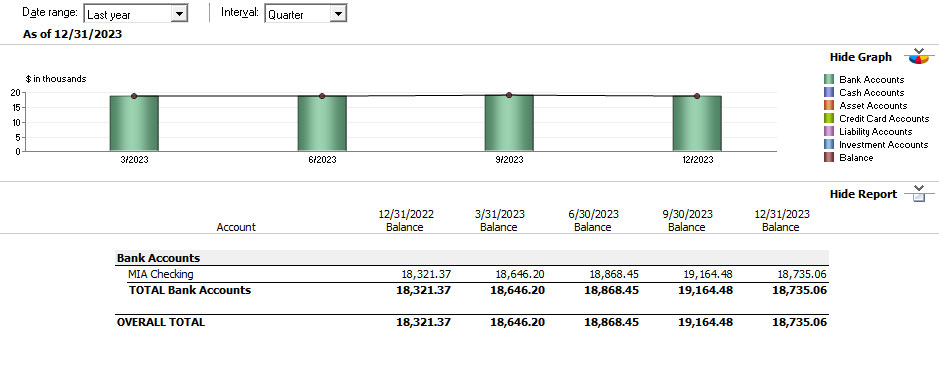
Task: Select the Last year combo box field
Action: click(136, 14)
